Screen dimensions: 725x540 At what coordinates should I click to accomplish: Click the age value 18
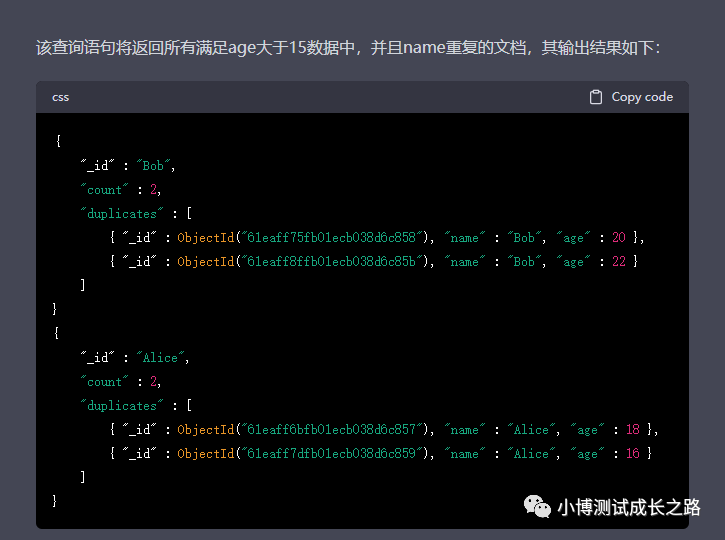tap(633, 430)
